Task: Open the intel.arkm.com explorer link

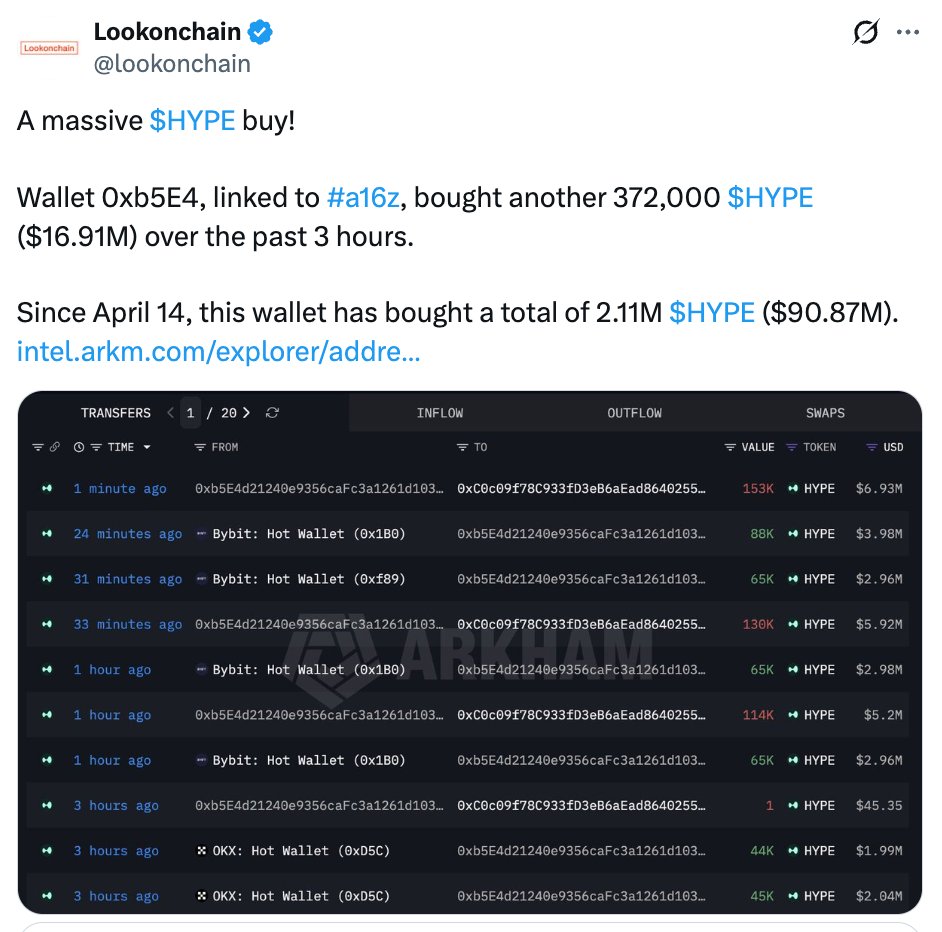Action: tap(219, 352)
